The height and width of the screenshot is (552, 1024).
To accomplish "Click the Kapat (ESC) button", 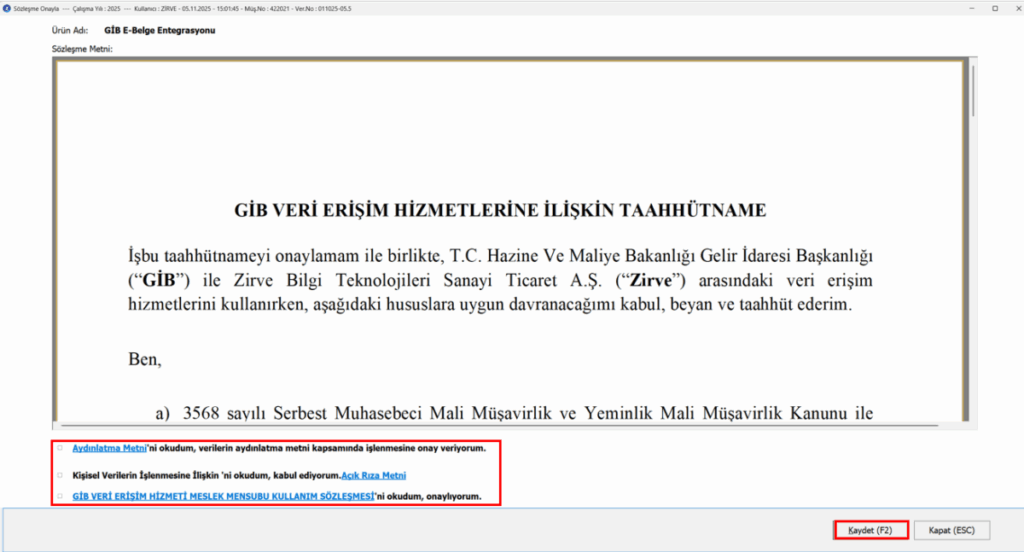I will tap(952, 530).
